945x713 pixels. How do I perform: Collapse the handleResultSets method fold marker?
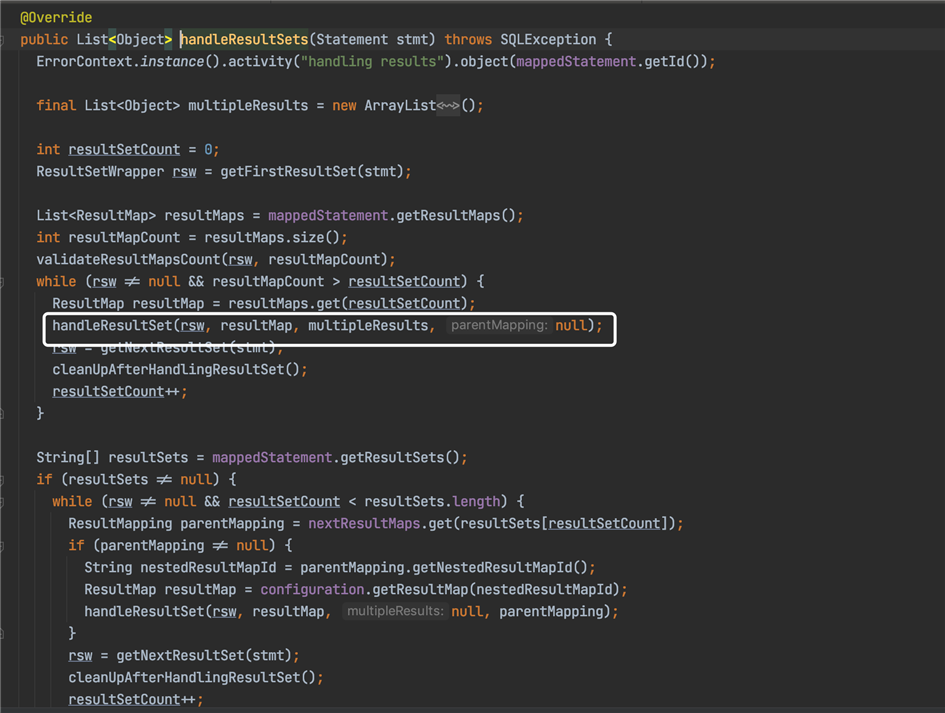[2, 40]
